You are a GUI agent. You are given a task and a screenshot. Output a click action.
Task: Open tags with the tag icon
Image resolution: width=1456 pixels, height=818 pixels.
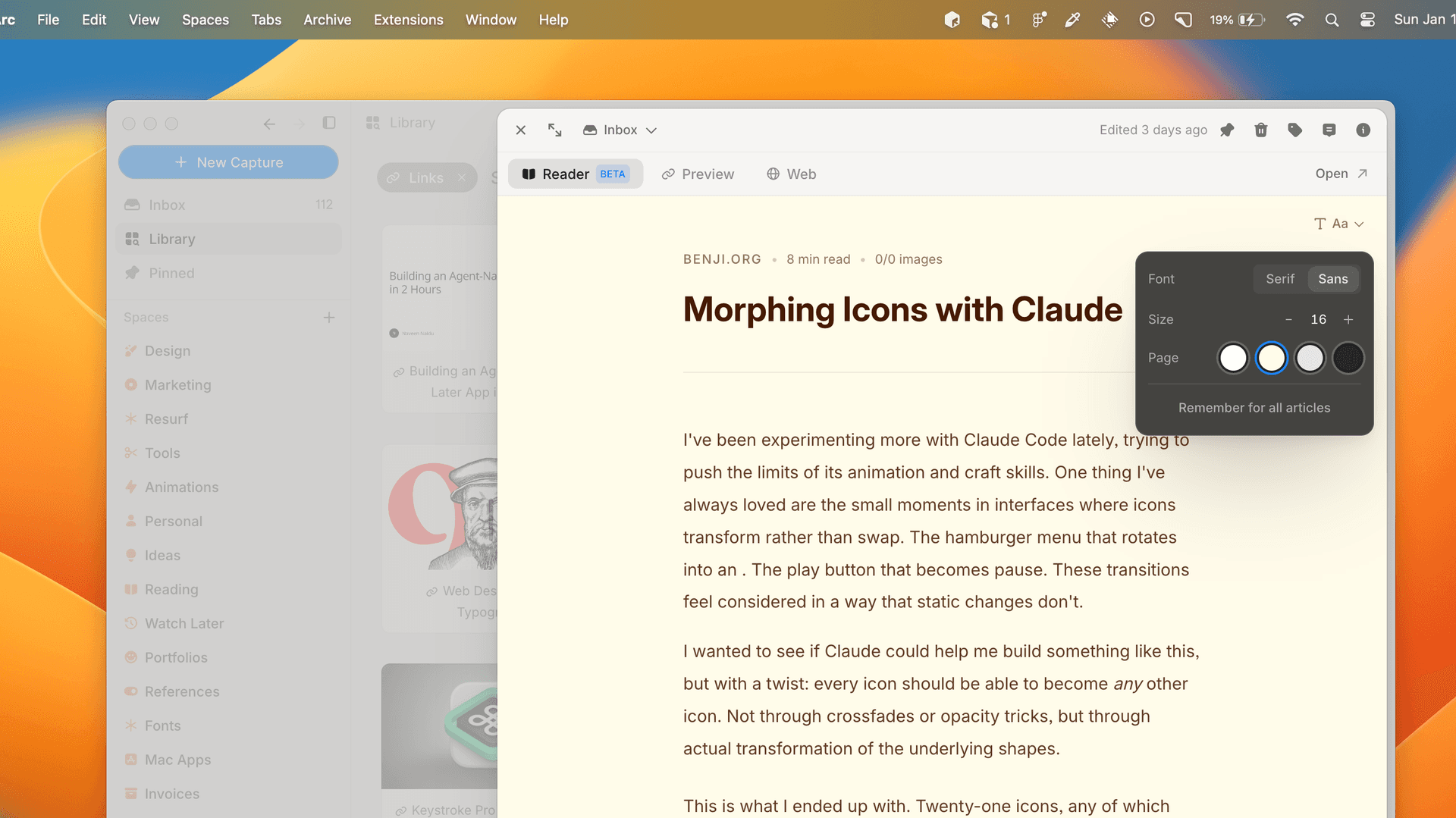click(1295, 130)
